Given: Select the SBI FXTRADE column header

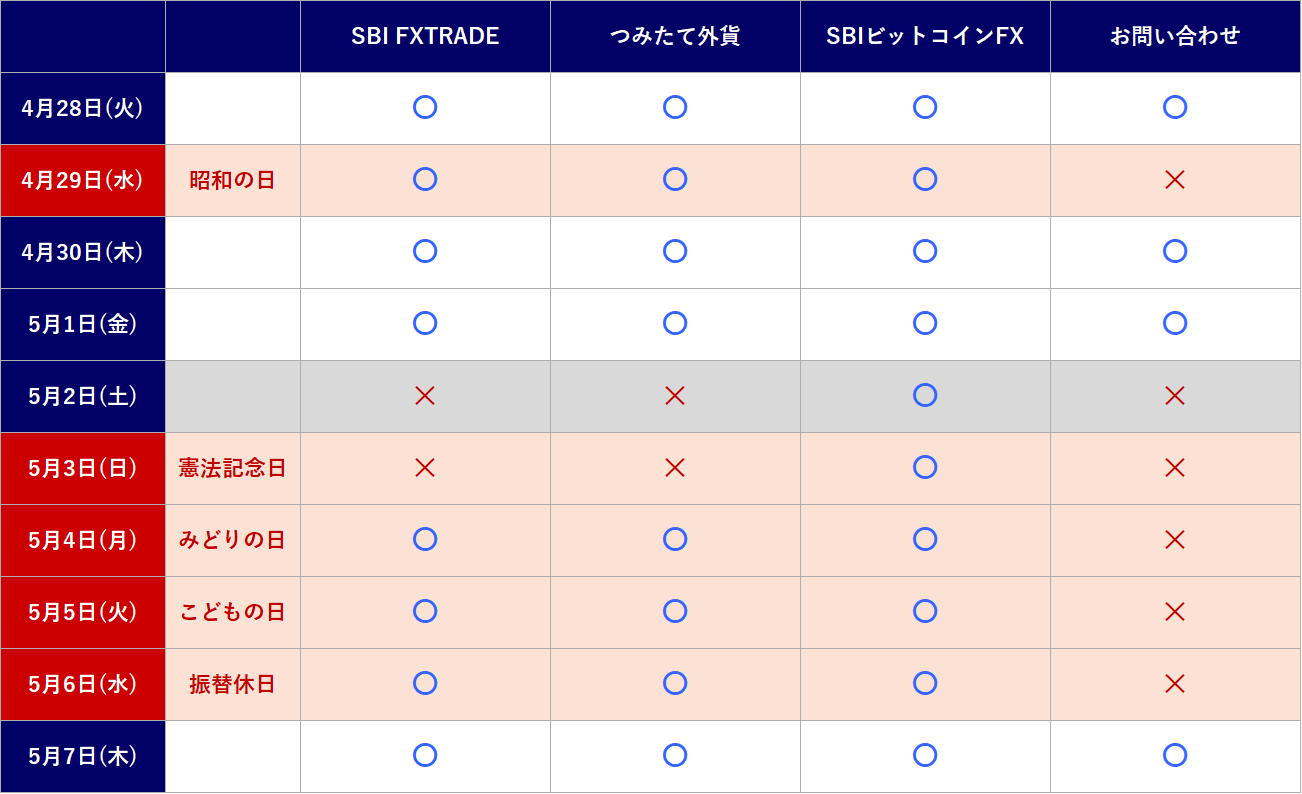Looking at the screenshot, I should coord(425,37).
